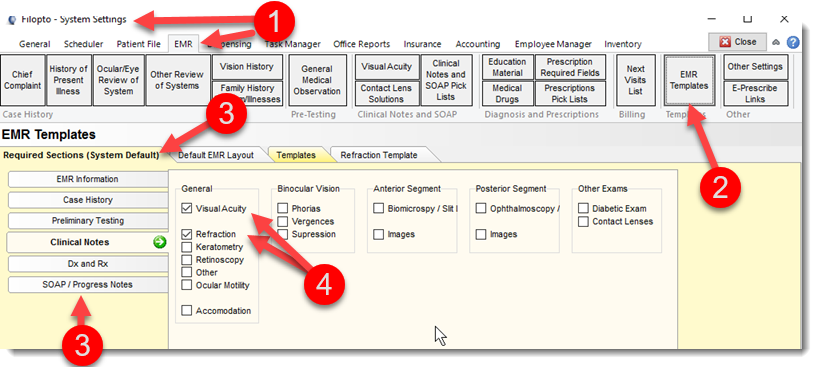
Task: Click the blue help question mark icon
Action: (793, 42)
